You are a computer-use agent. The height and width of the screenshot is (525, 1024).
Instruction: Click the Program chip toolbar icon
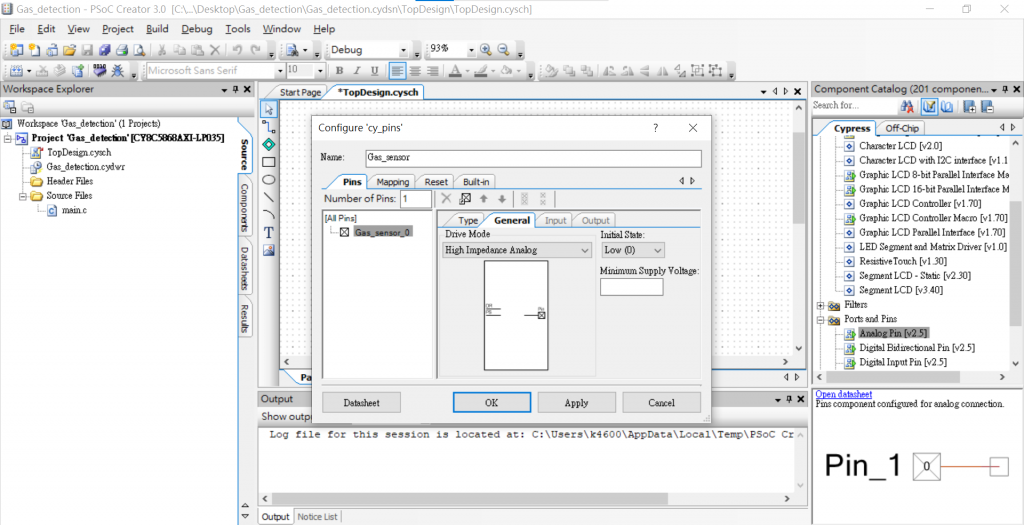[99, 71]
